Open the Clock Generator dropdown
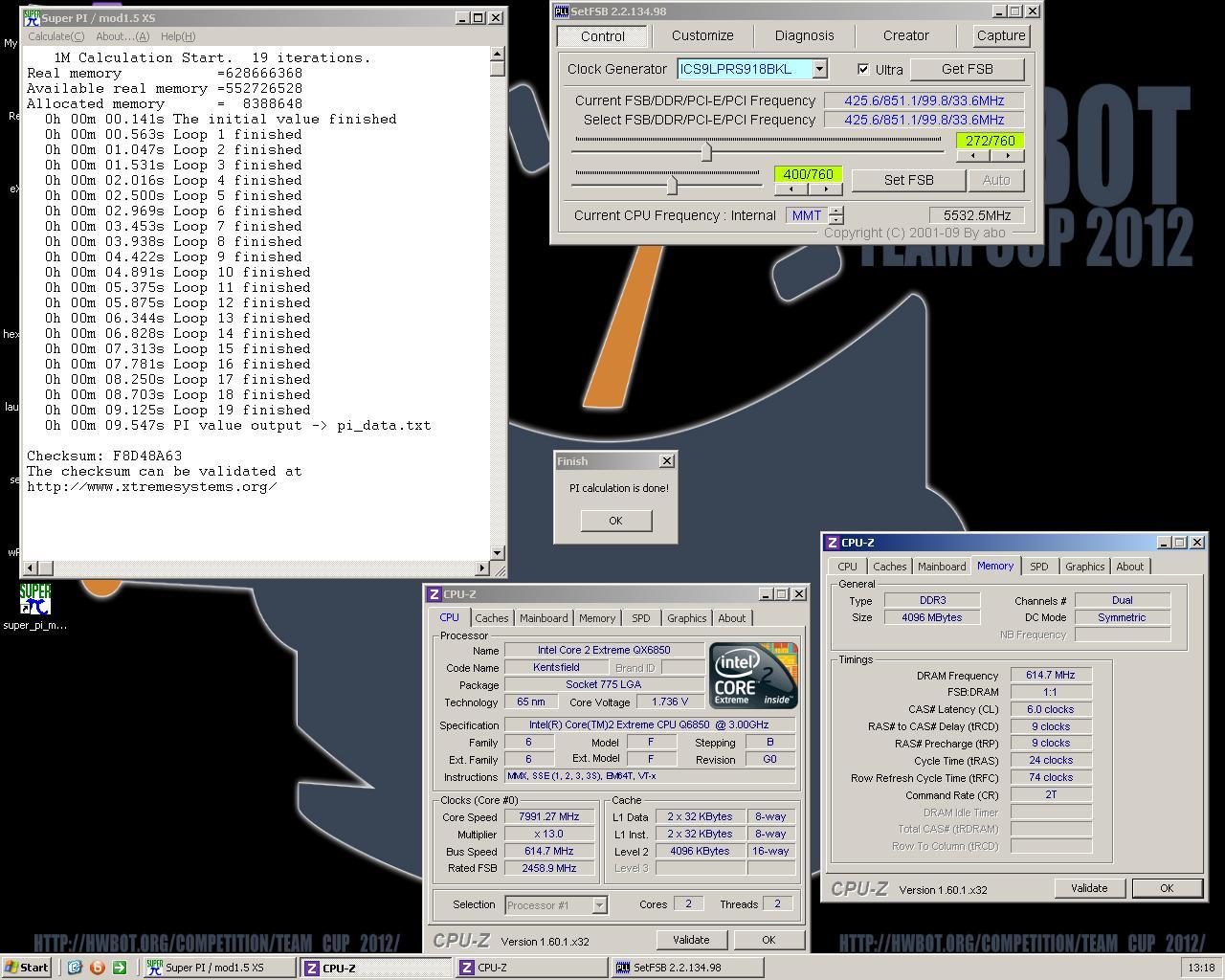 (819, 69)
